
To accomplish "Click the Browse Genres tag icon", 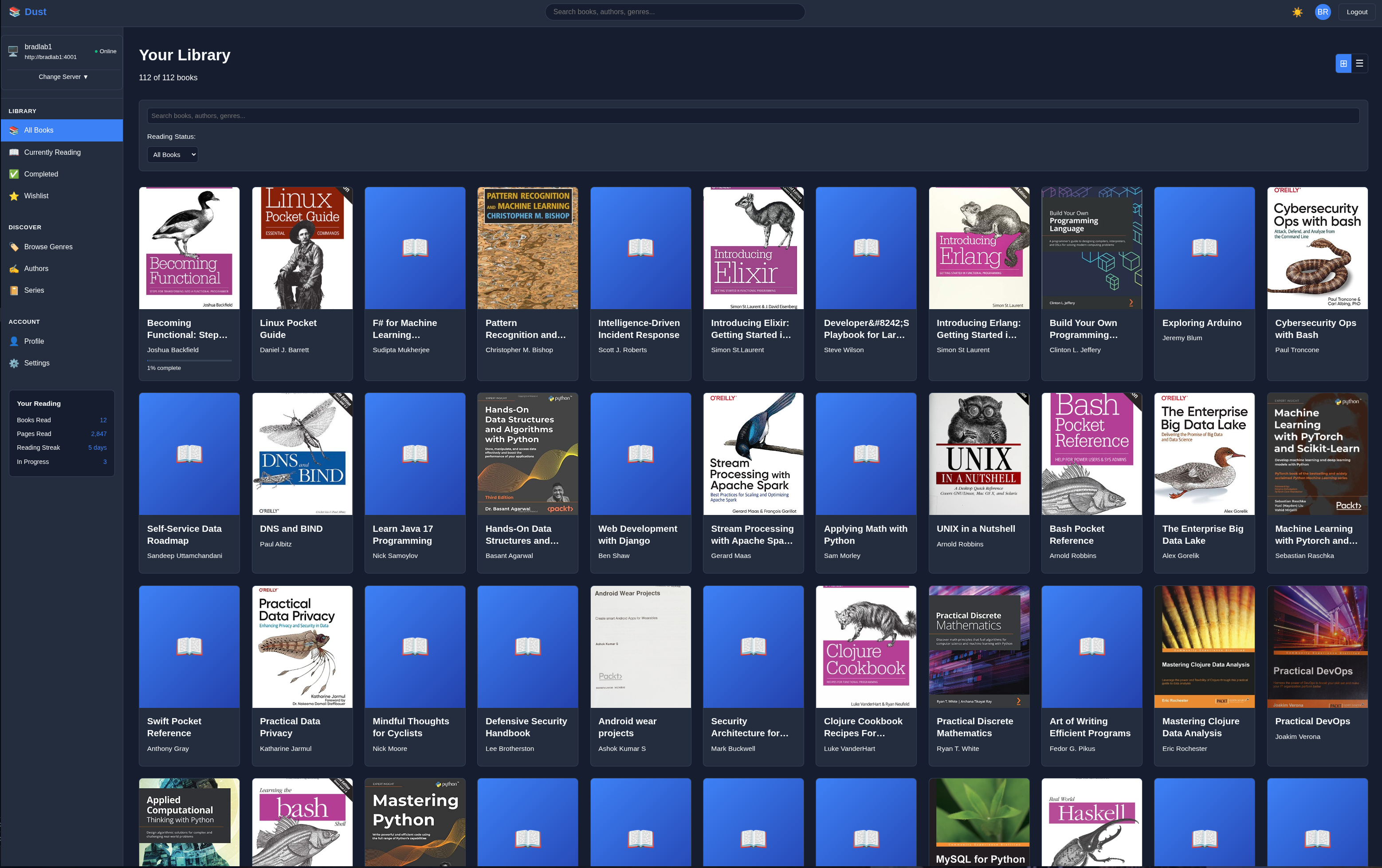I will (x=14, y=247).
